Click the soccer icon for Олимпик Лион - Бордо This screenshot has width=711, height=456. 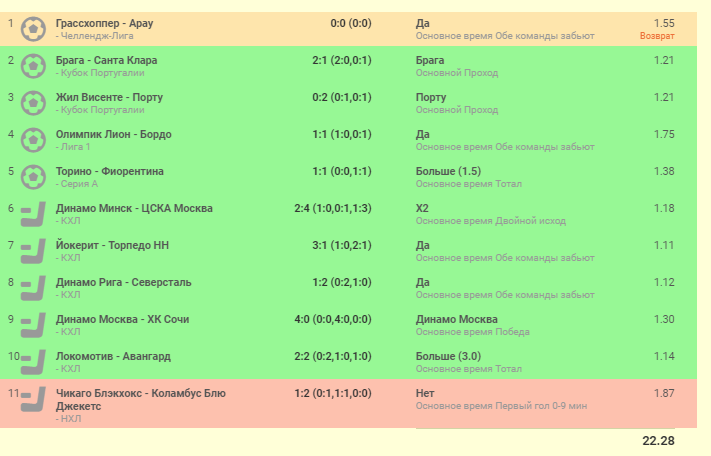click(x=33, y=140)
